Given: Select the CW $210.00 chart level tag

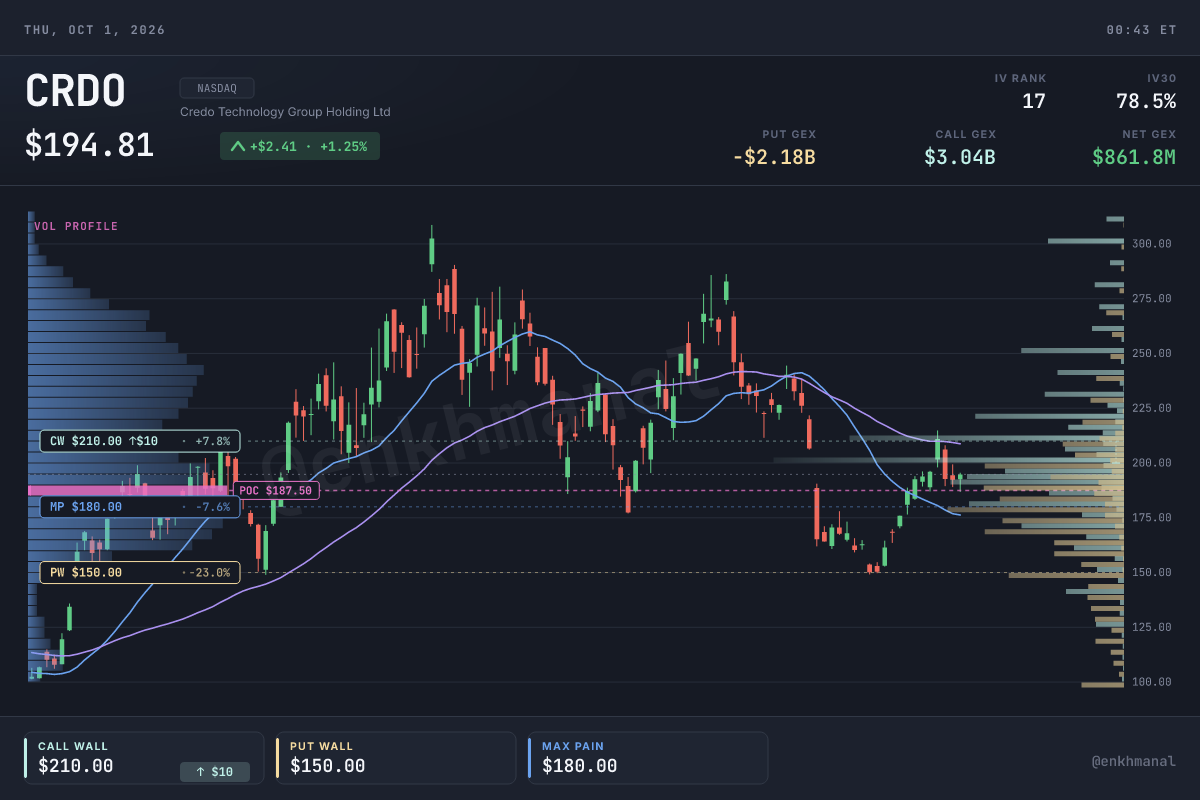Looking at the screenshot, I should click(x=140, y=441).
